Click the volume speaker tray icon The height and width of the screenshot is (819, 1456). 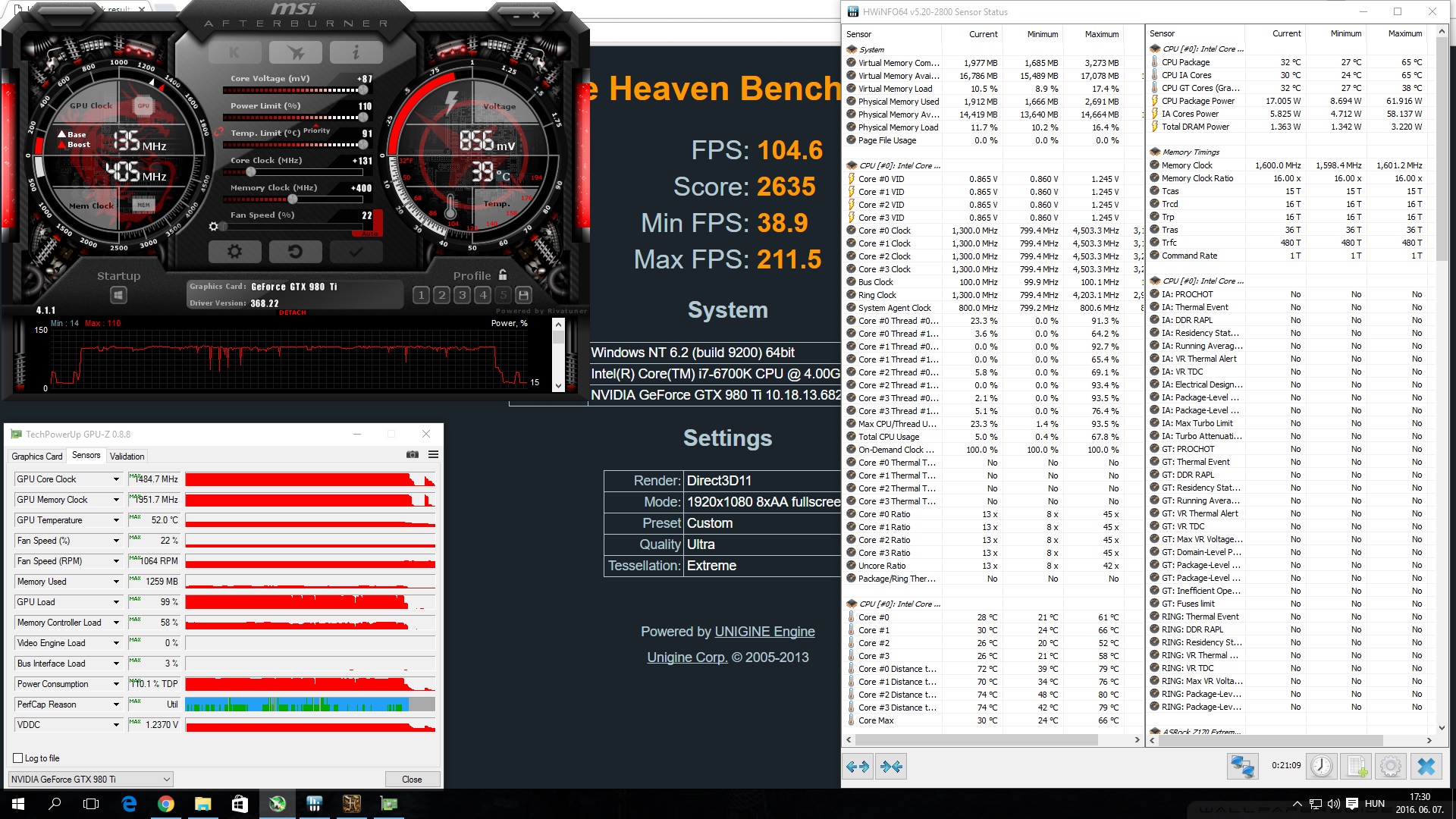click(1333, 804)
